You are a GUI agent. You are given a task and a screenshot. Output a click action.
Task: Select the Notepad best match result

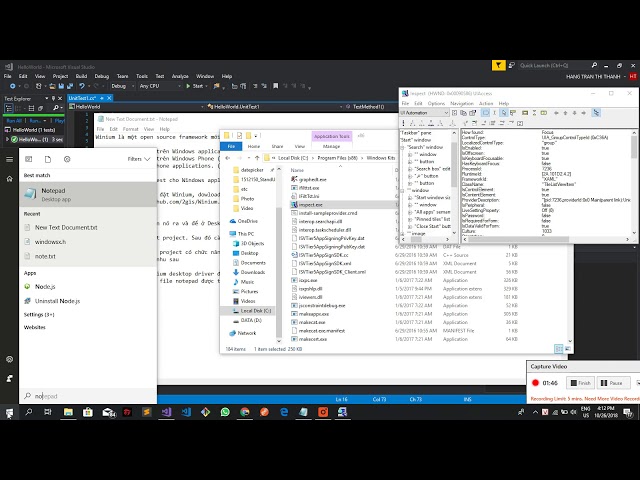88,194
